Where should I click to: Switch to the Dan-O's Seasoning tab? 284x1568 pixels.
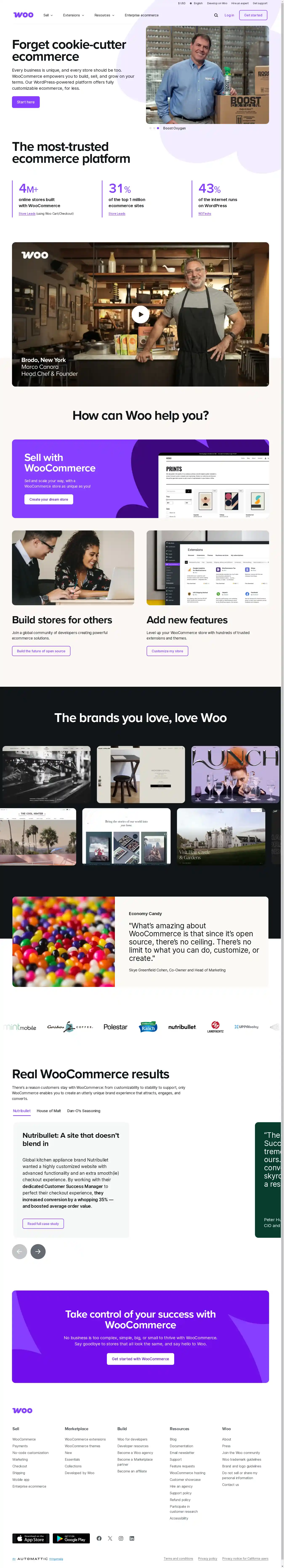pyautogui.click(x=84, y=1111)
